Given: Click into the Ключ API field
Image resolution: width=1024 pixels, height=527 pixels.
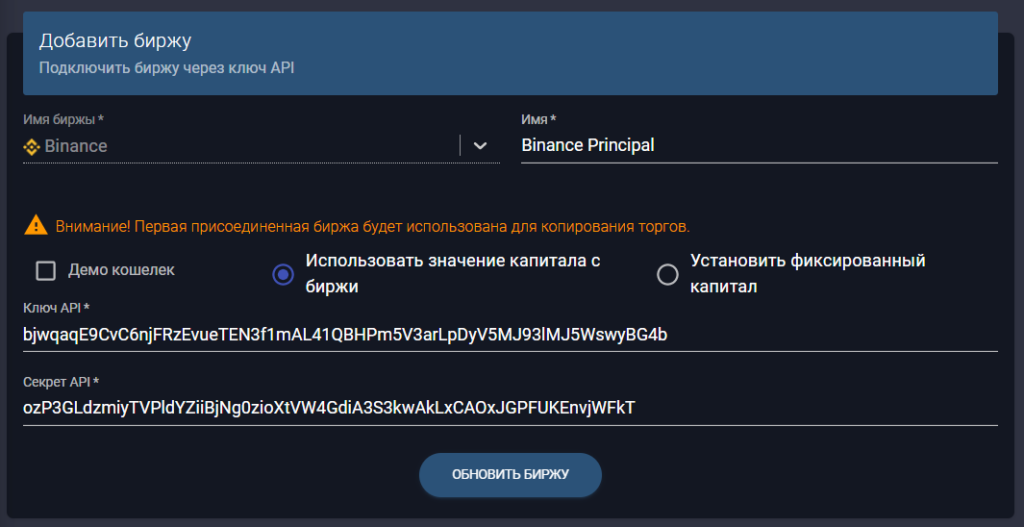Looking at the screenshot, I should tap(510, 335).
